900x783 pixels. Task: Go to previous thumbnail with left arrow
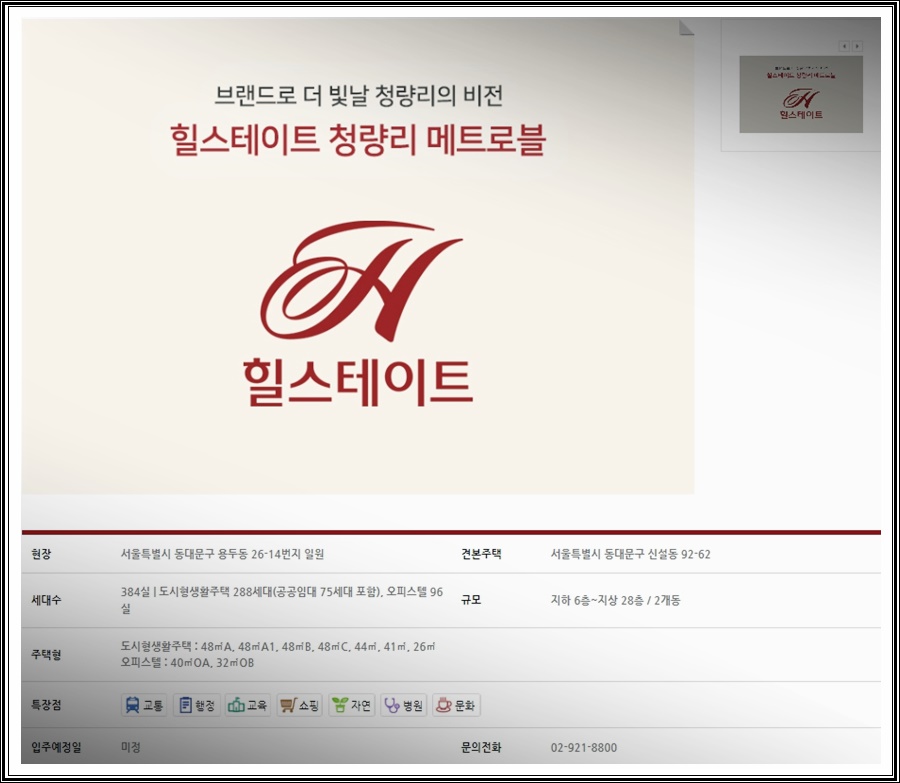point(844,46)
